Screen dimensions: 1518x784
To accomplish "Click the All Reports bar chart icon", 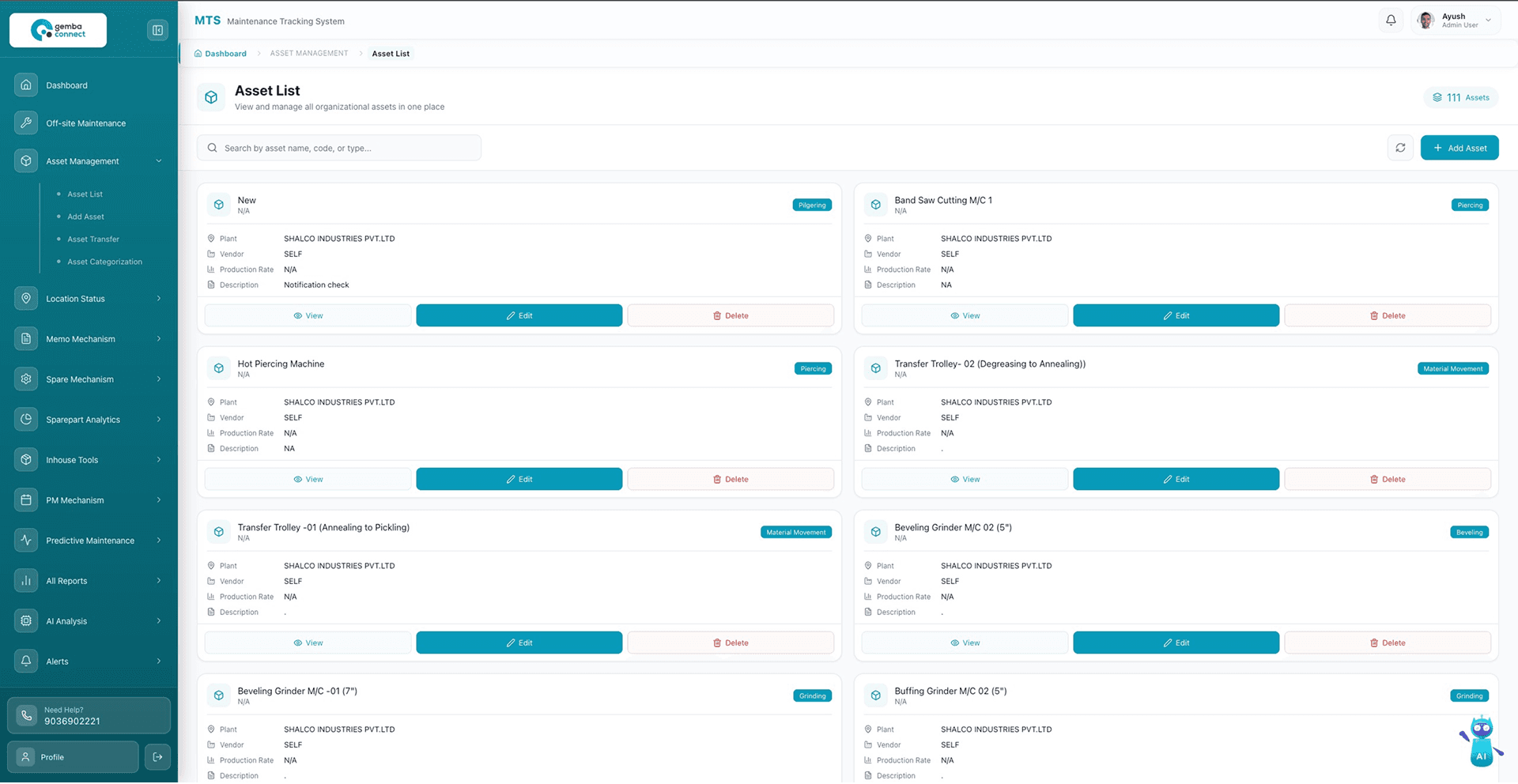I will (26, 580).
